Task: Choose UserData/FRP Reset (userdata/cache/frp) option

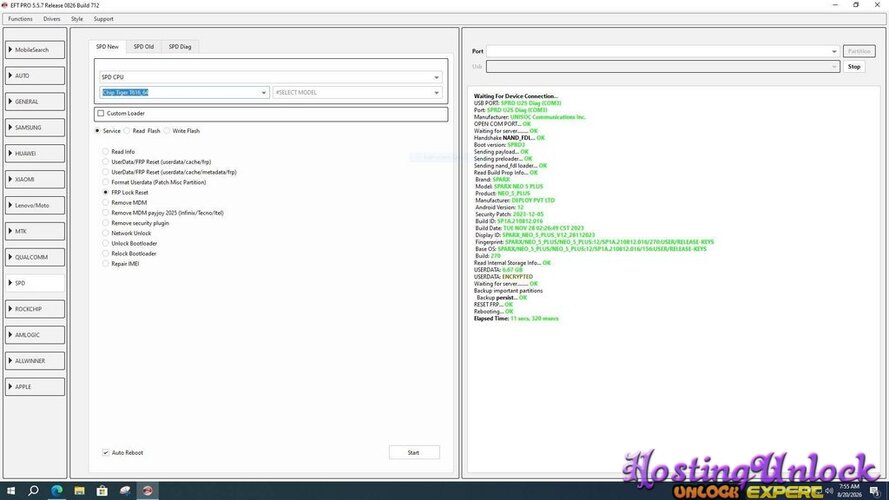Action: click(105, 162)
